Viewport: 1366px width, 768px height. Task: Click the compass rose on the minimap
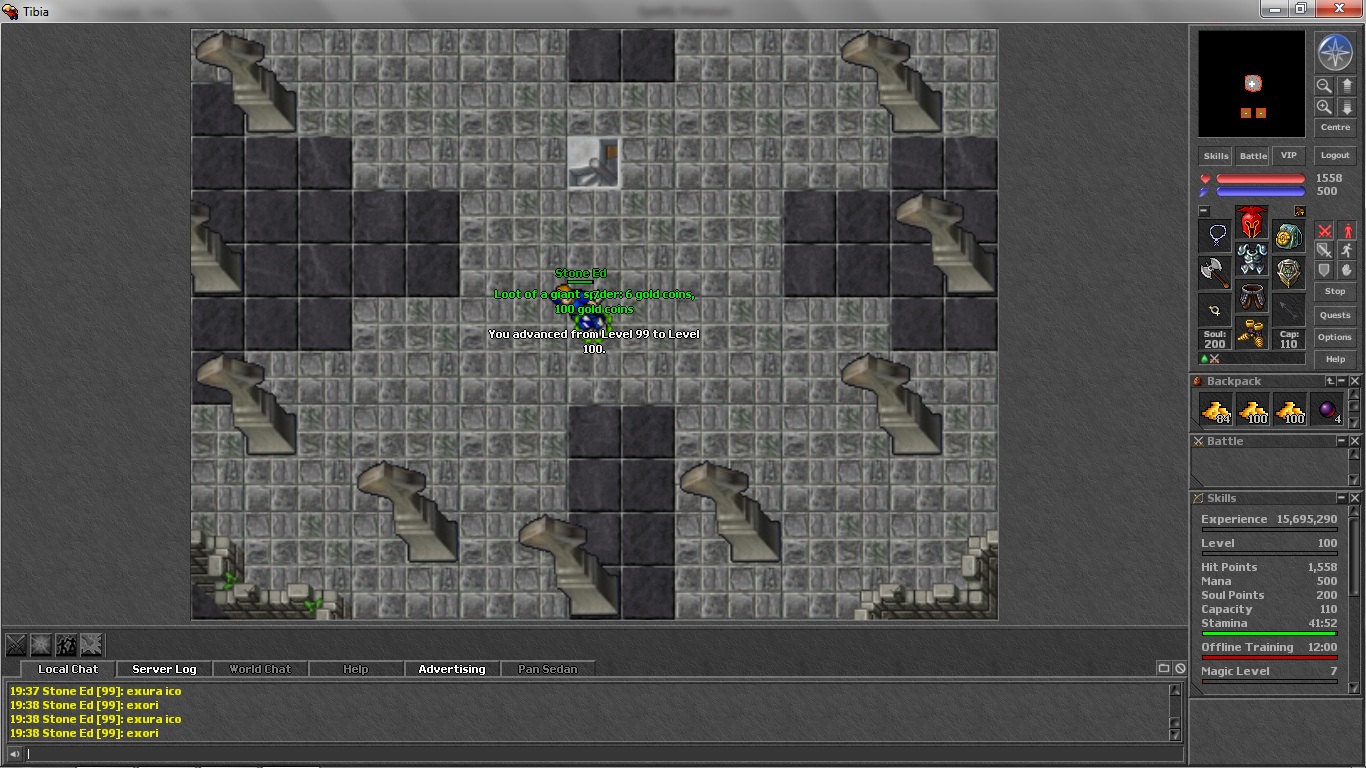[1334, 52]
